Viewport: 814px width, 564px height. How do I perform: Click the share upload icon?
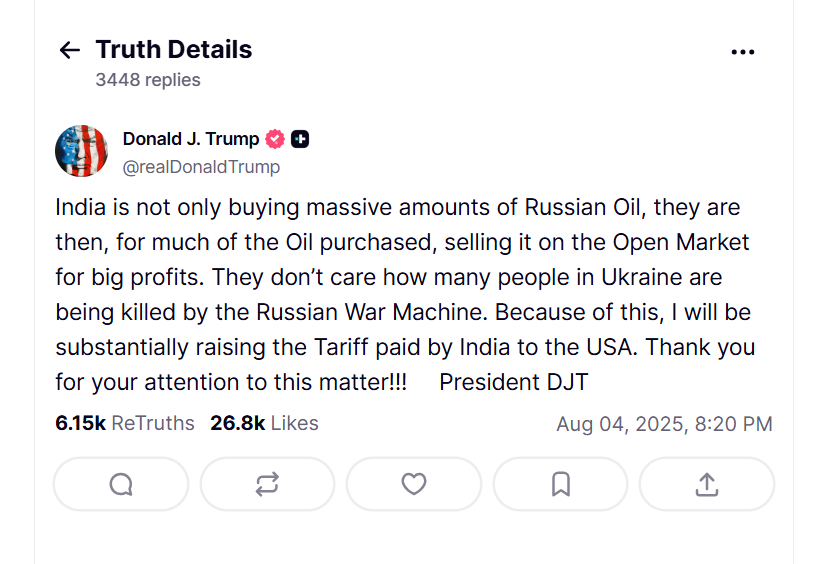(x=707, y=484)
